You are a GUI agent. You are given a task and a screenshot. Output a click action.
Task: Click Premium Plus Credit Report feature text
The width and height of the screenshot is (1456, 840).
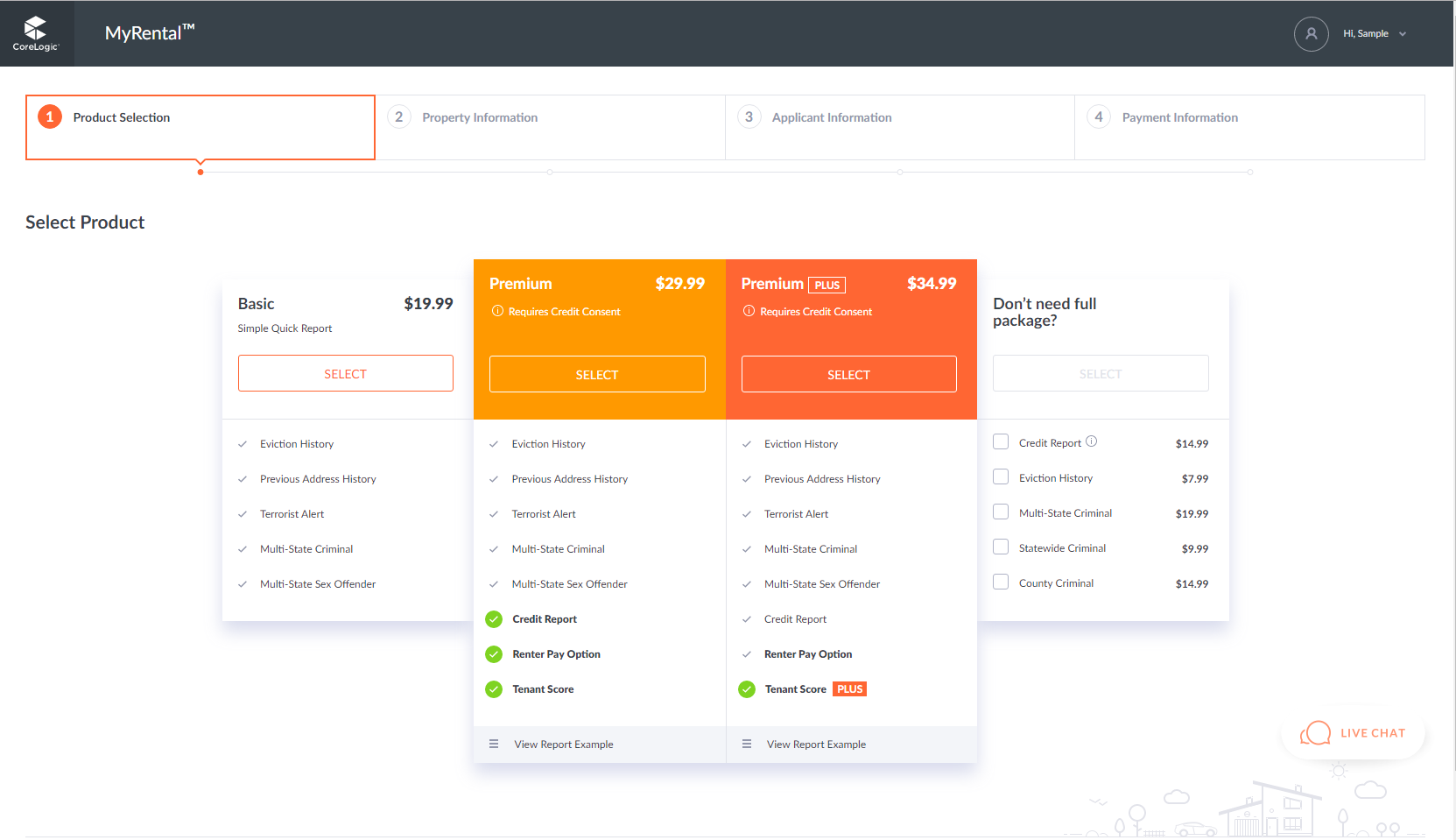coord(795,619)
